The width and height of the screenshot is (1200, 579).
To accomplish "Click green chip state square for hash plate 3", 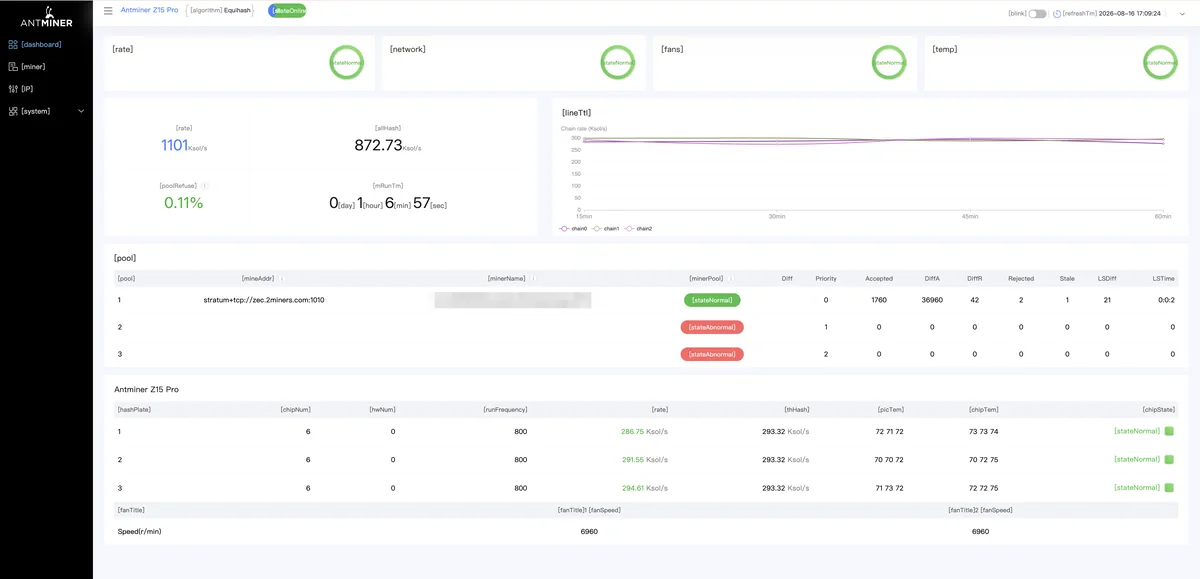I will pos(1169,487).
